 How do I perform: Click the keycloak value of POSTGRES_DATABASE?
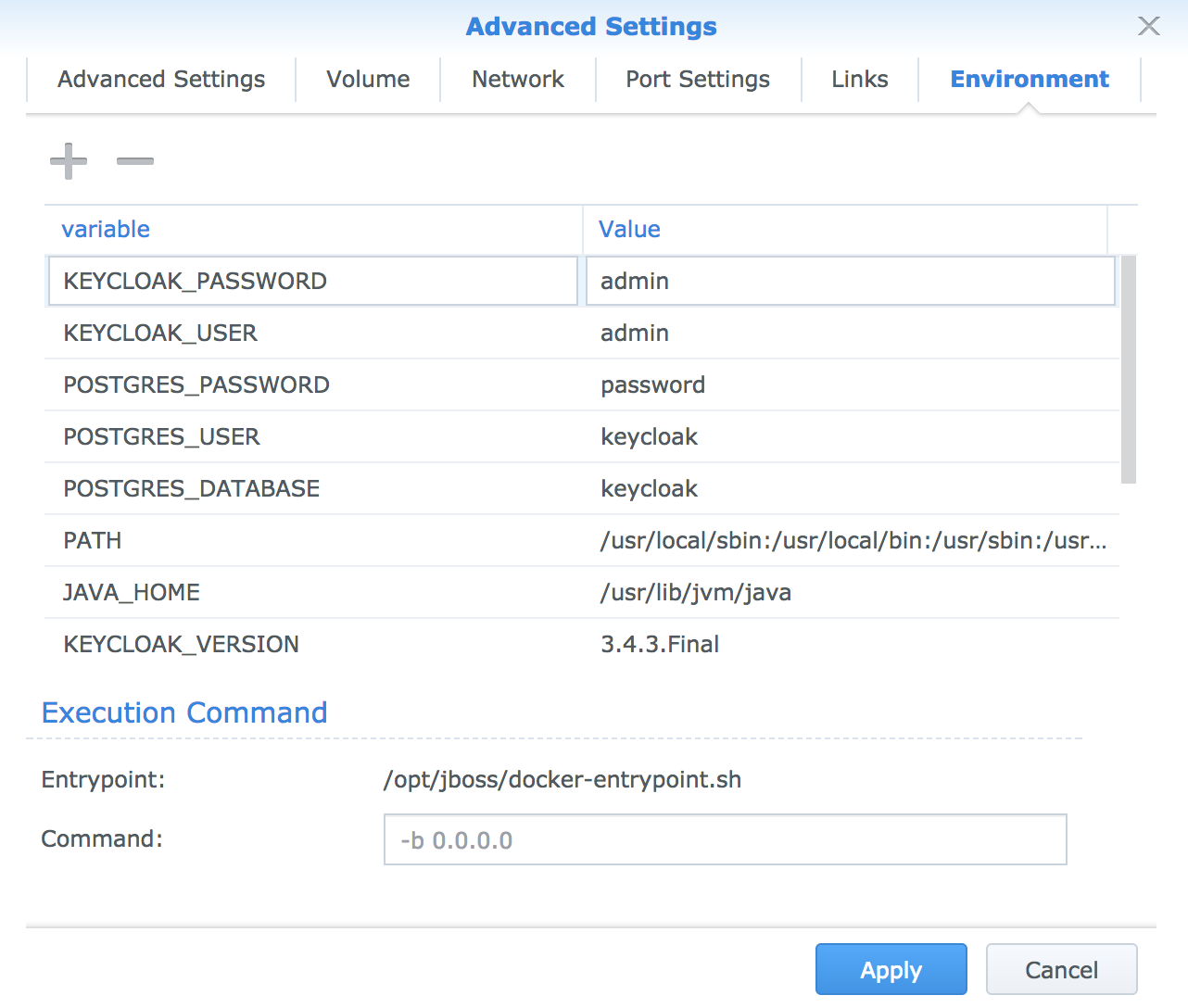851,488
